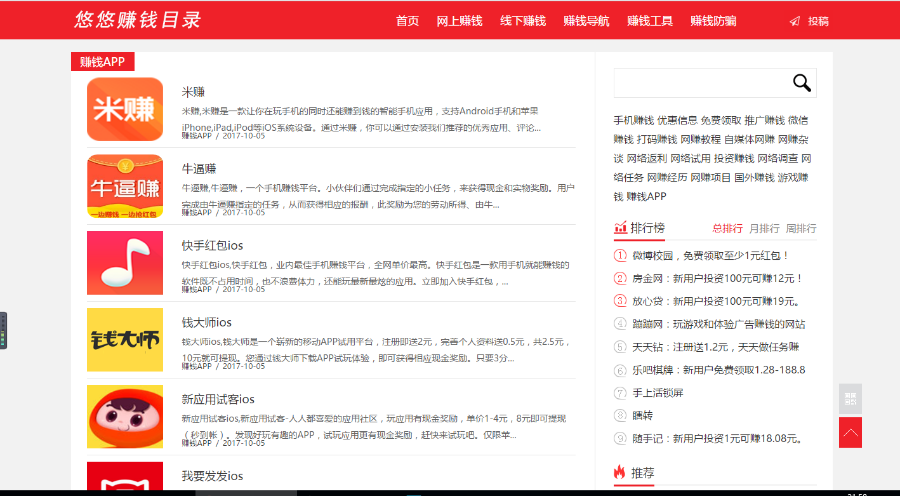Open ranking item 手上活锁屏
900x496 pixels.
658,393
